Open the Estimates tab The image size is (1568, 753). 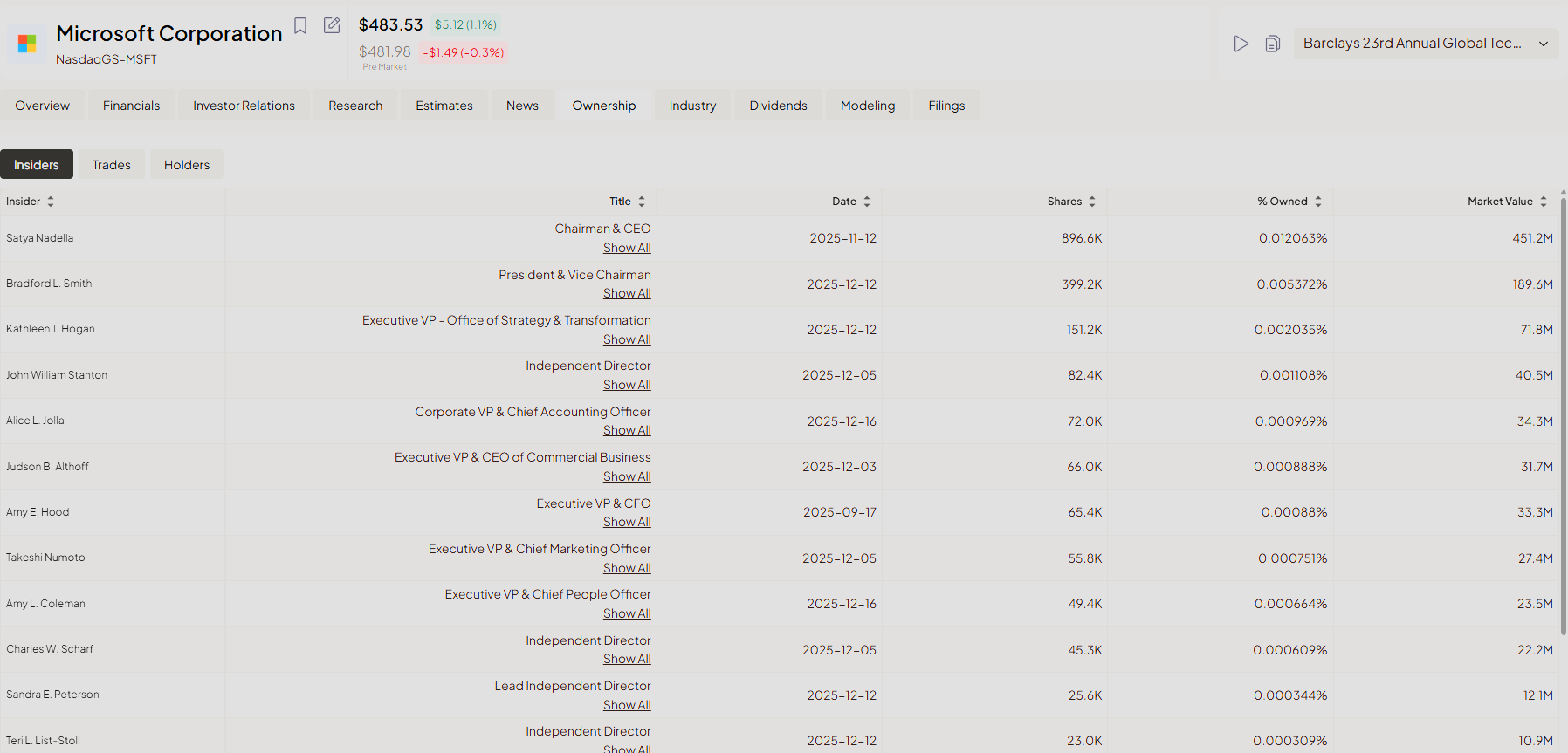[444, 106]
